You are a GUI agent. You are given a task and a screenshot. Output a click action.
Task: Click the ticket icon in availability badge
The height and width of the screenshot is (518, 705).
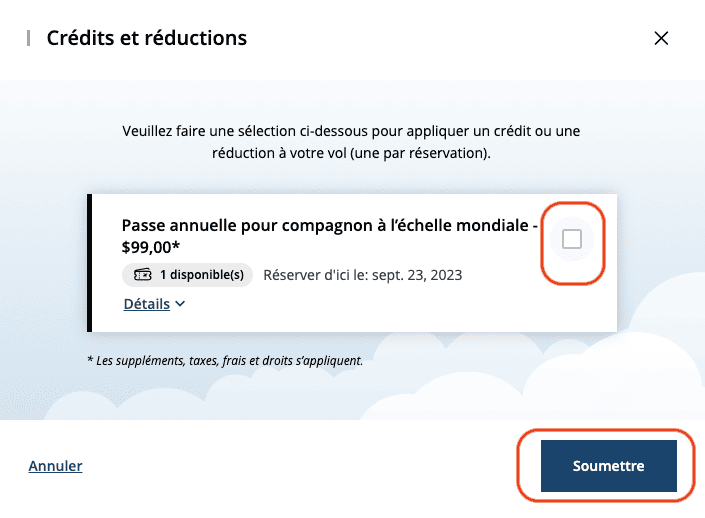142,275
